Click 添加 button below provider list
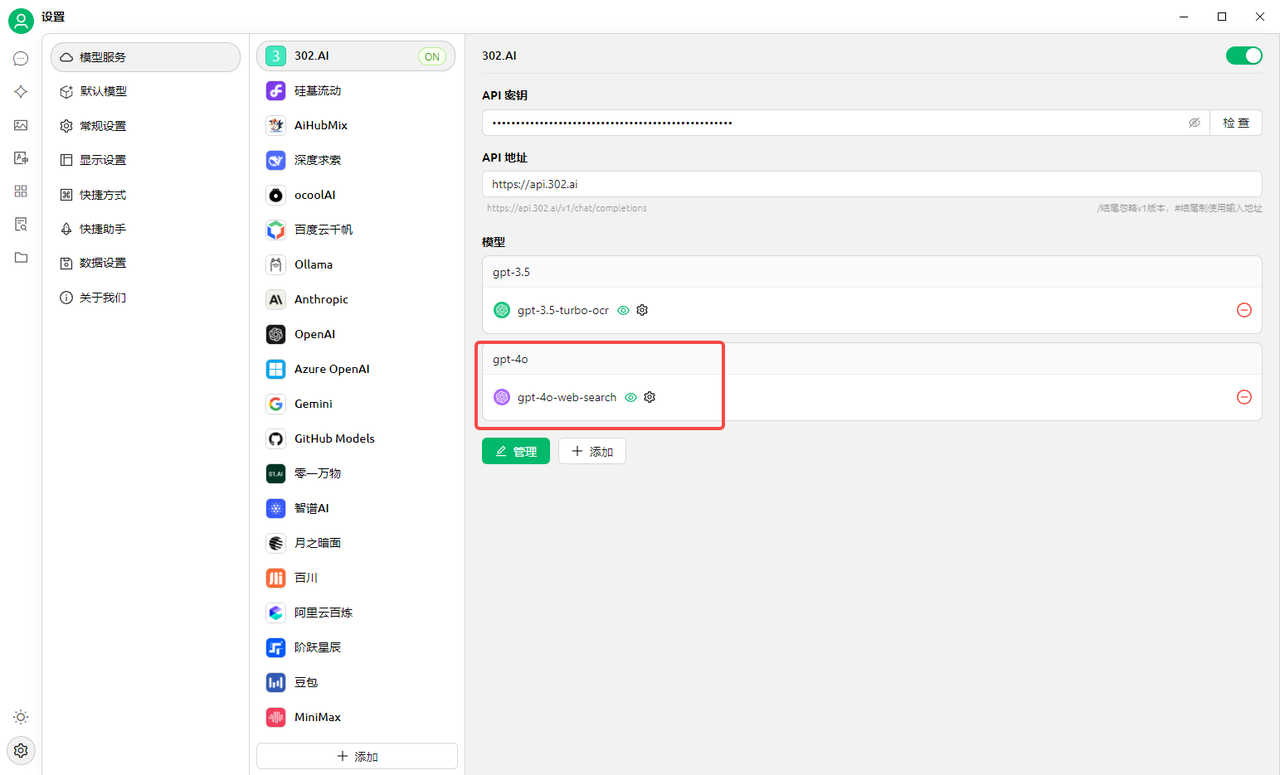Image resolution: width=1280 pixels, height=775 pixels. click(x=357, y=756)
